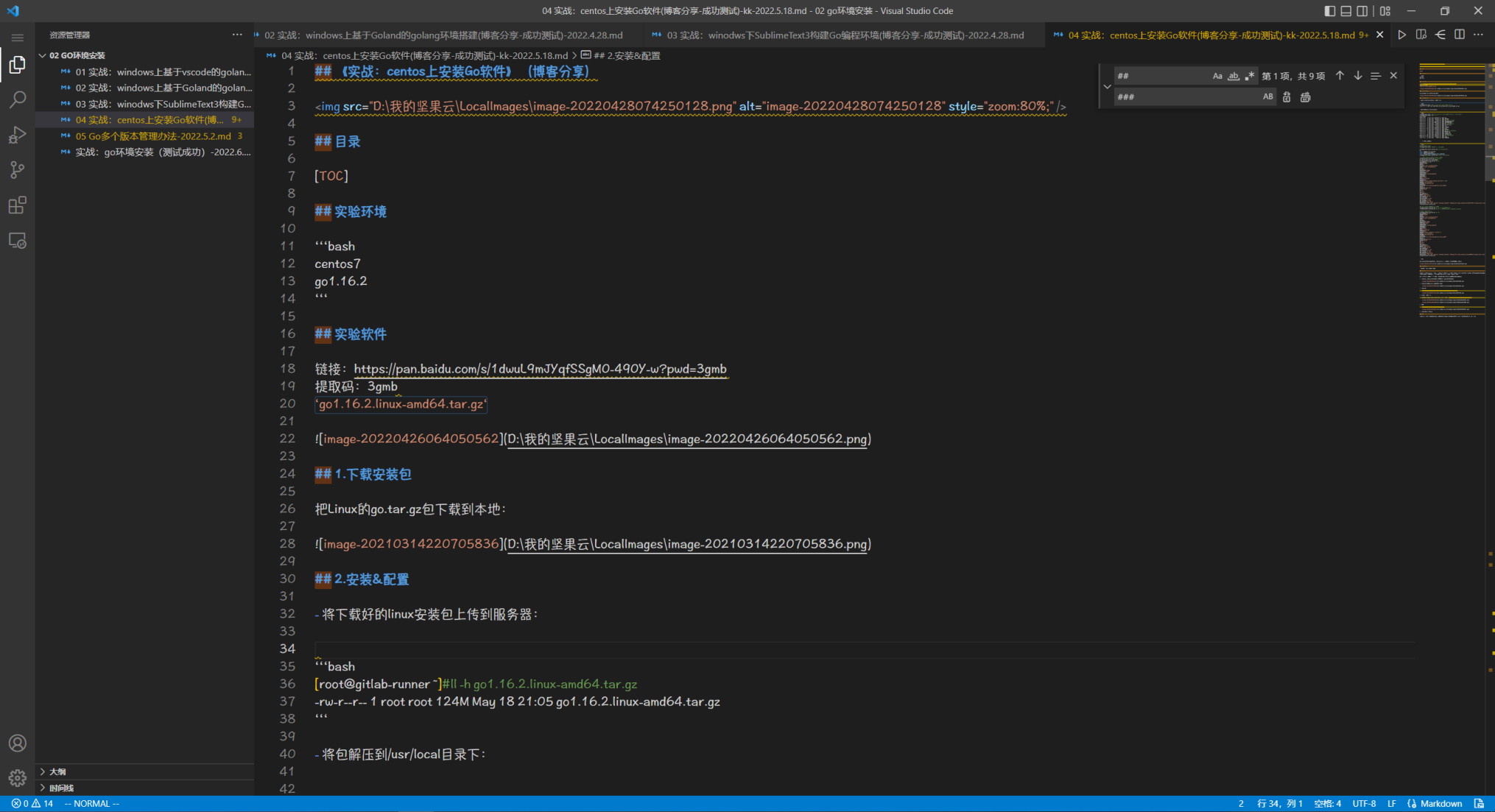Open editor More Actions ellipsis
Screen dimensions: 1495x812
[x=1478, y=35]
